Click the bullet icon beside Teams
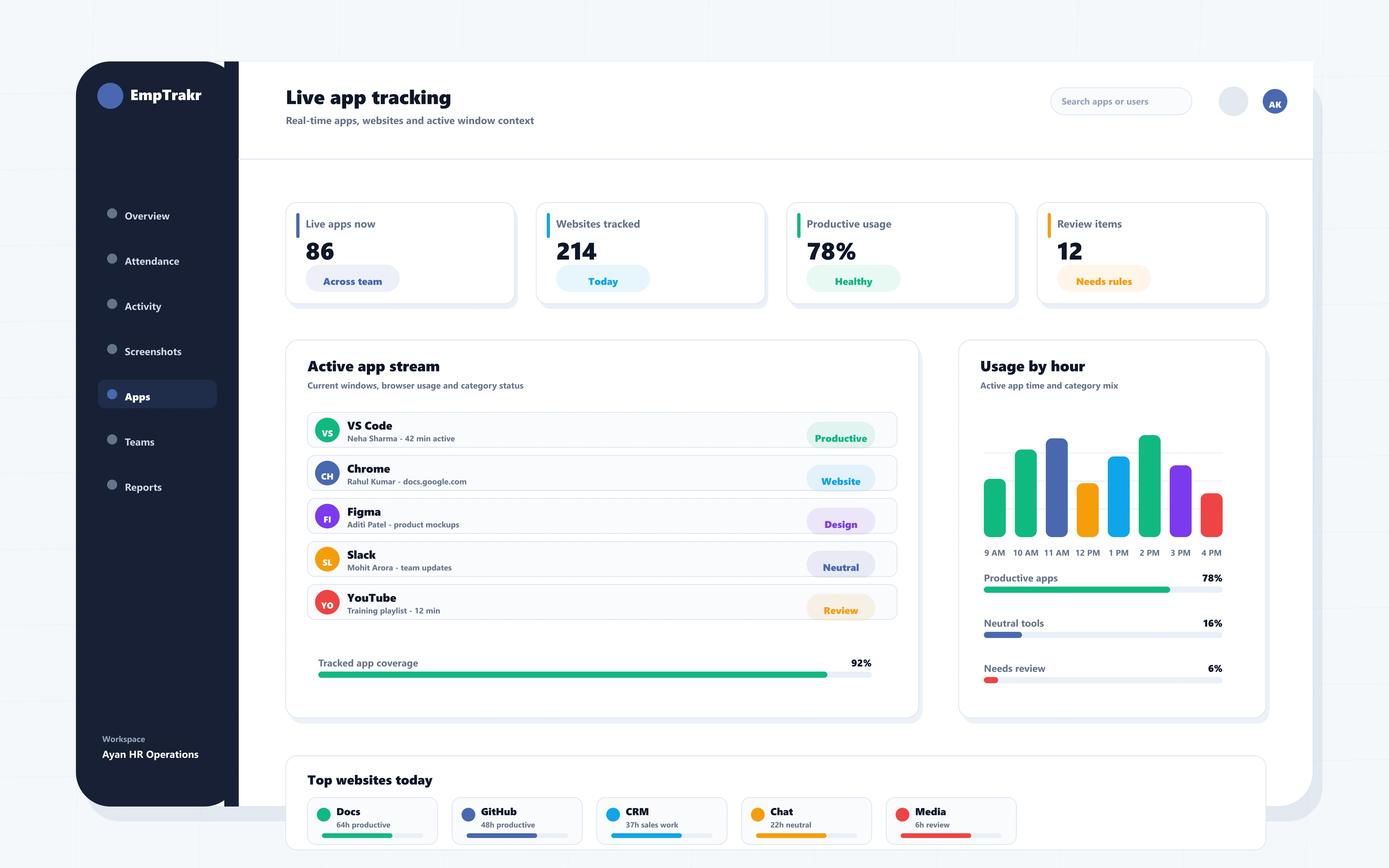This screenshot has width=1389, height=868. [112, 440]
